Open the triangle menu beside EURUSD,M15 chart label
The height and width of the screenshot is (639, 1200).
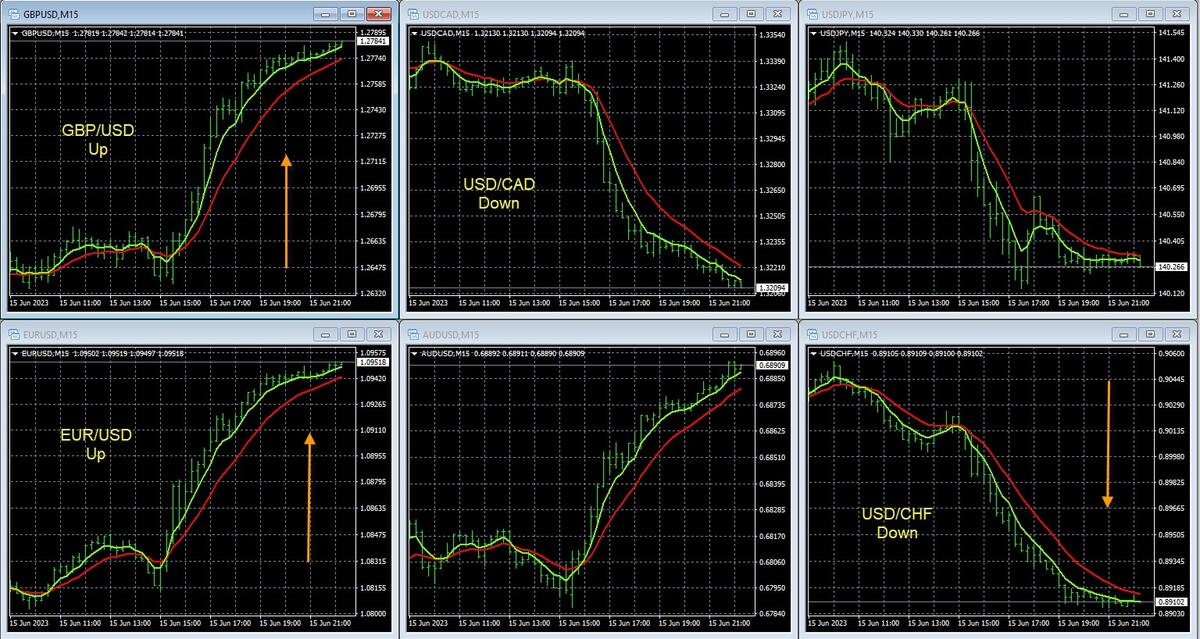pos(15,353)
